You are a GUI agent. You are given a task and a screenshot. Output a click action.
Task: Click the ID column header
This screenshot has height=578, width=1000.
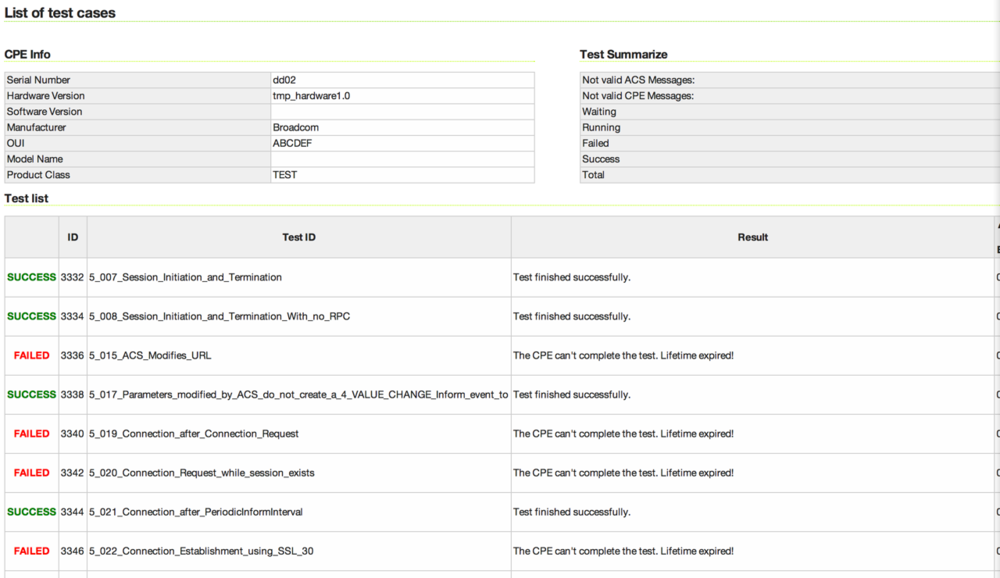click(73, 237)
